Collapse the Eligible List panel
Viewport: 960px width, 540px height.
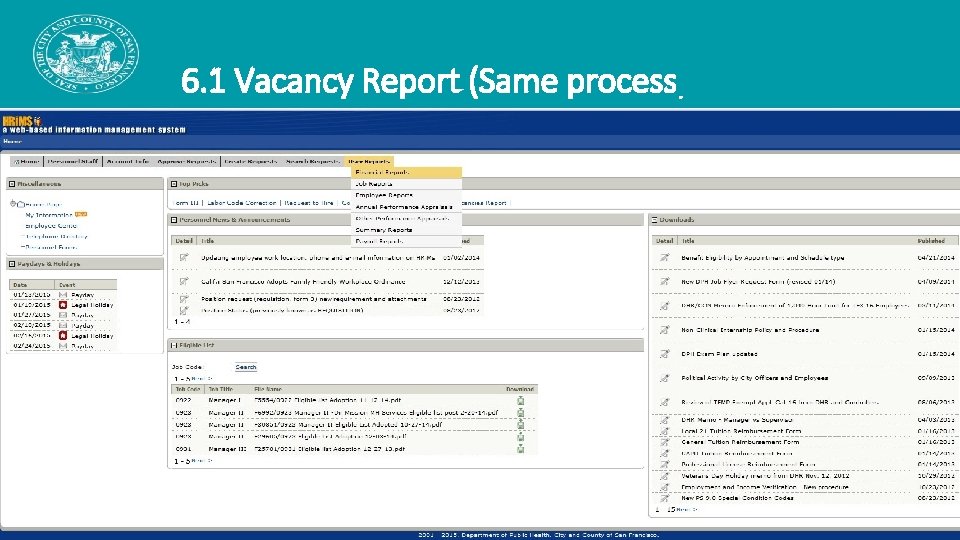pyautogui.click(x=174, y=345)
